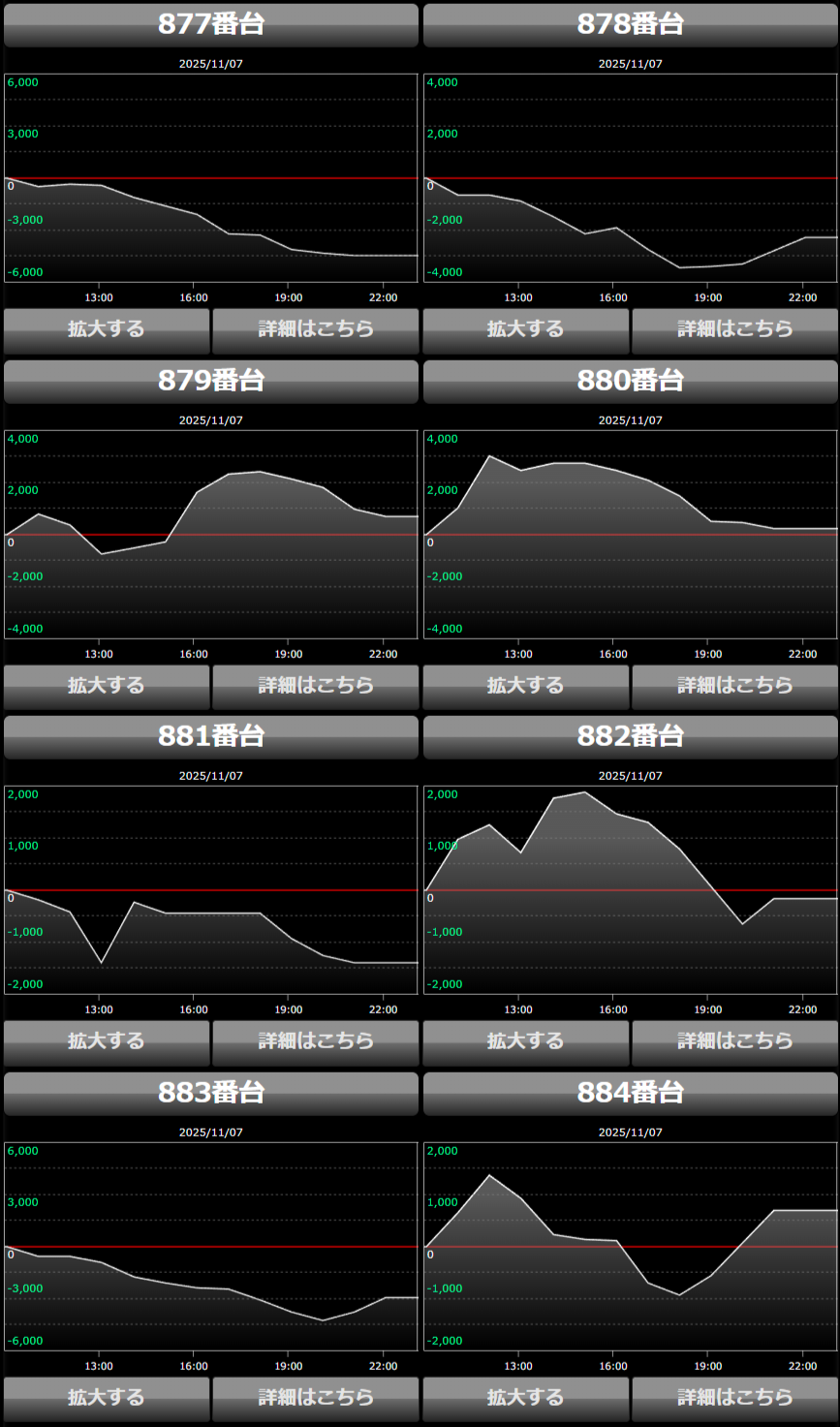Click 詳細はこちら below the 883番台 chart
The width and height of the screenshot is (840, 1427).
click(x=316, y=1398)
